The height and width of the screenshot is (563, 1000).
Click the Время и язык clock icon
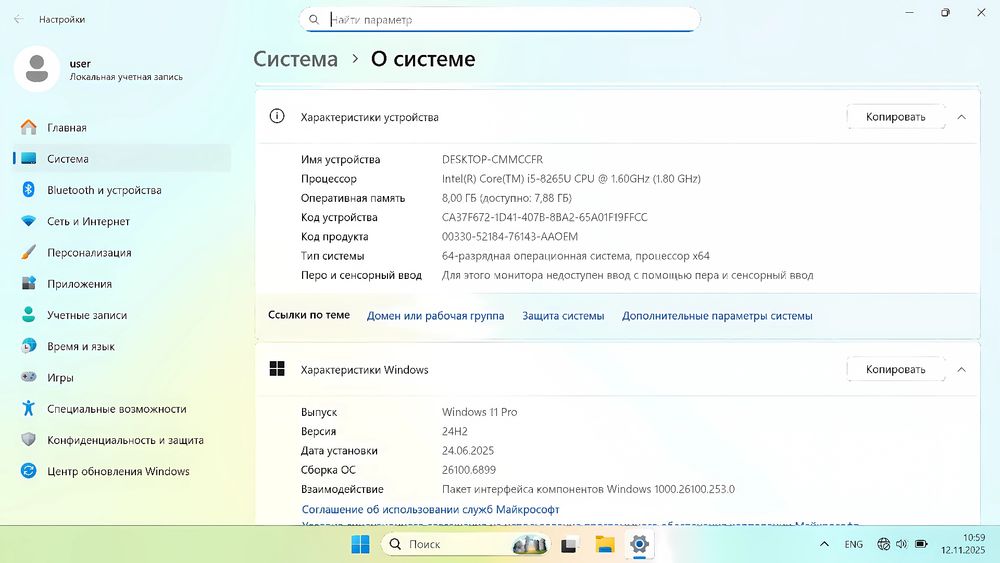29,346
